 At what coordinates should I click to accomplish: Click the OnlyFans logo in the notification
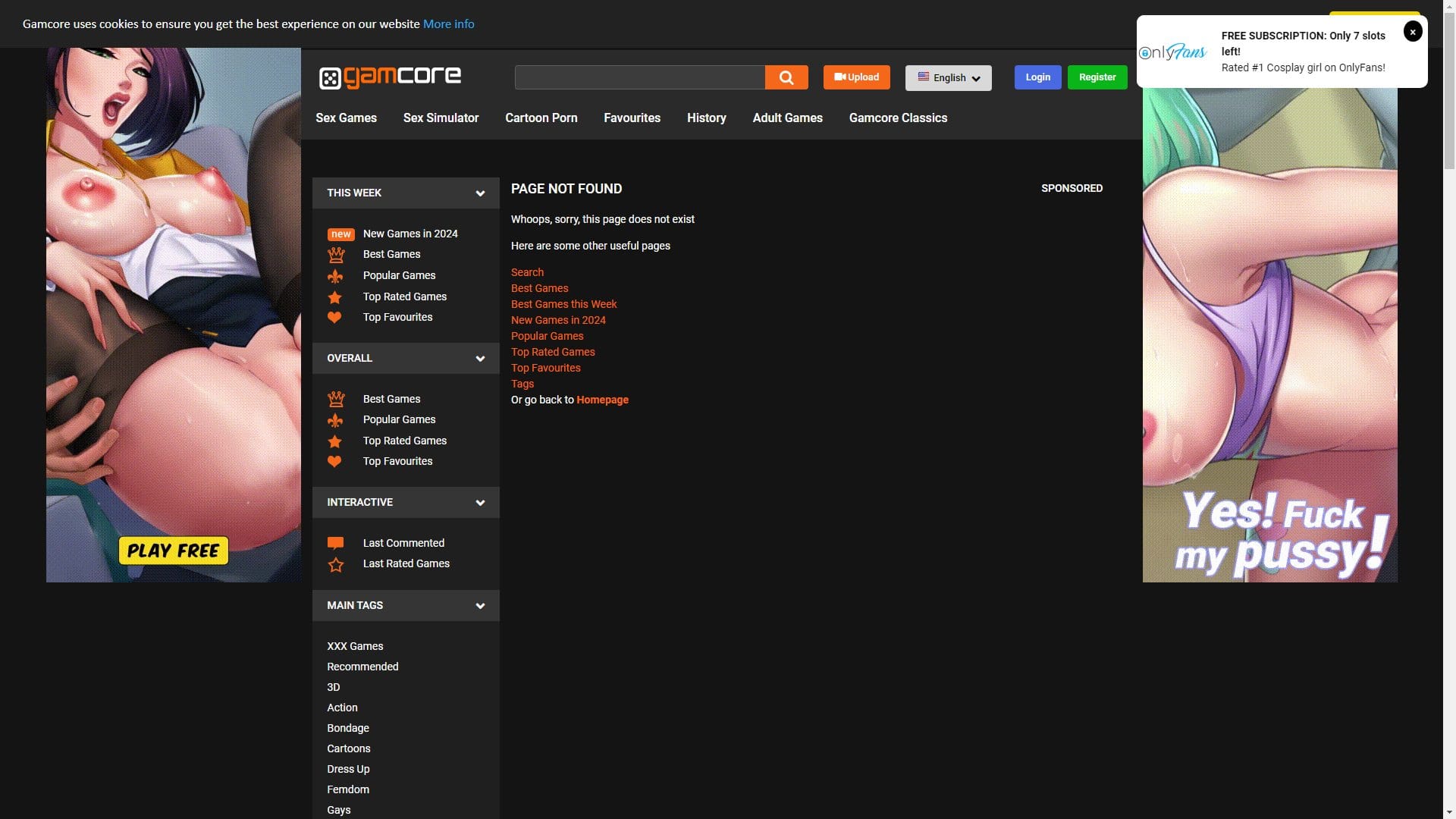click(x=1173, y=52)
